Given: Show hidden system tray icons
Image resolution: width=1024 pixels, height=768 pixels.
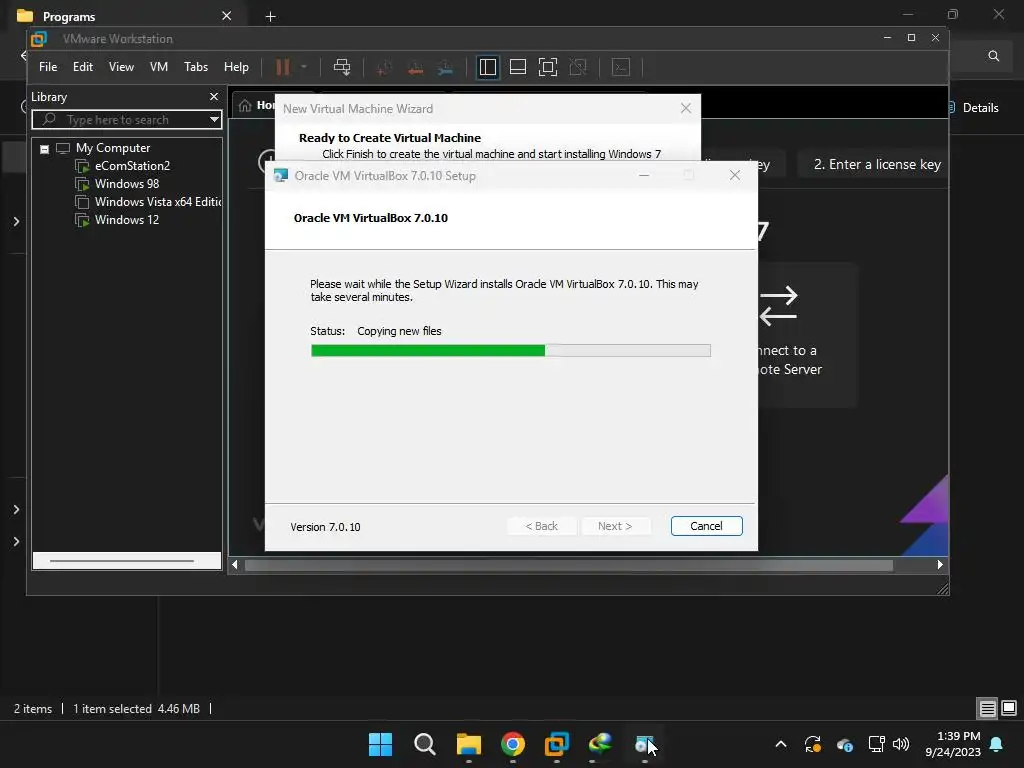Looking at the screenshot, I should pos(780,744).
